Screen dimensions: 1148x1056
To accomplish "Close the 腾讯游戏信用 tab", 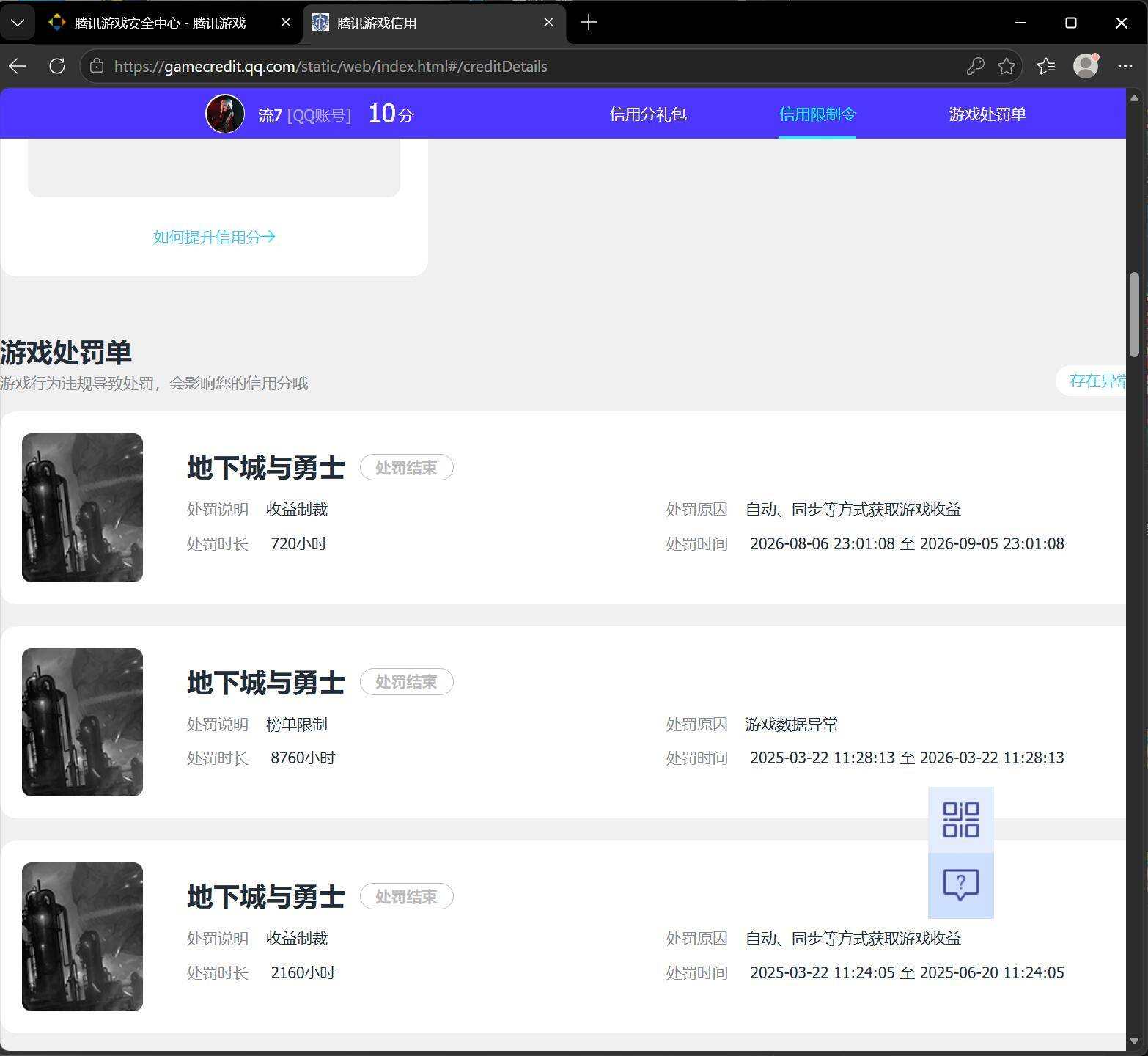I will point(548,23).
